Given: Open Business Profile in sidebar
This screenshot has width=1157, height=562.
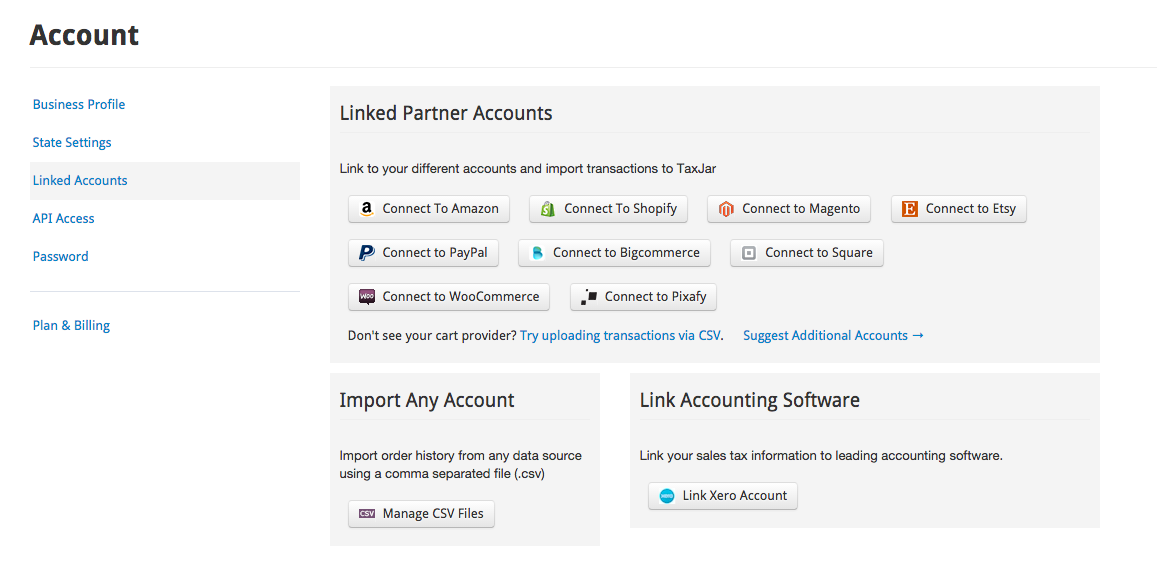Looking at the screenshot, I should click(x=79, y=105).
